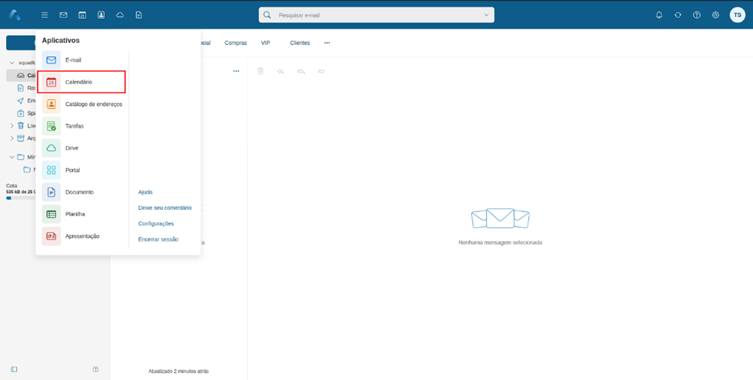Select the drafts folder icon in sidebar
The image size is (753, 380).
(20, 88)
